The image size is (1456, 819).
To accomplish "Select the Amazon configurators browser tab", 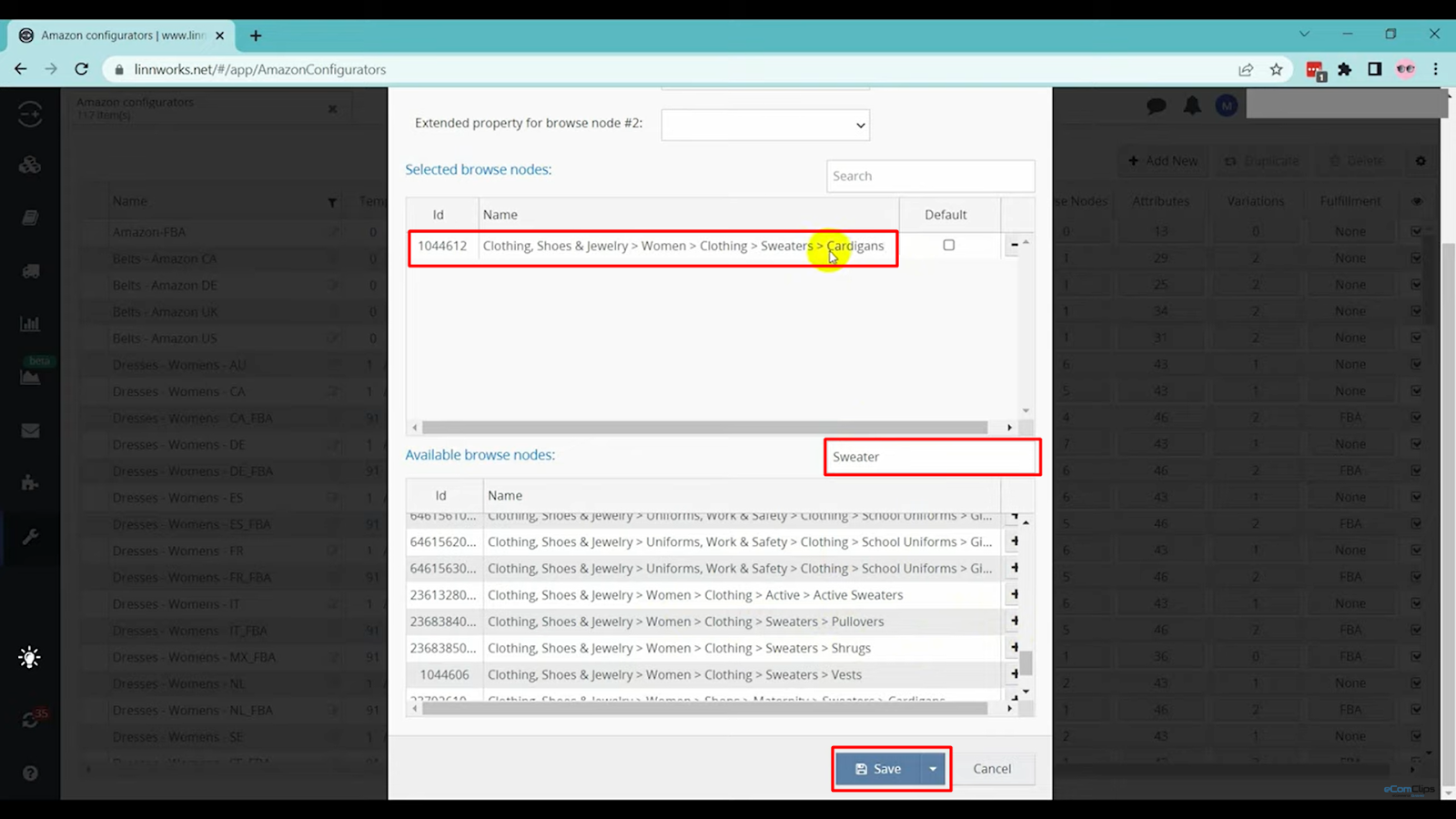I will coord(122,35).
